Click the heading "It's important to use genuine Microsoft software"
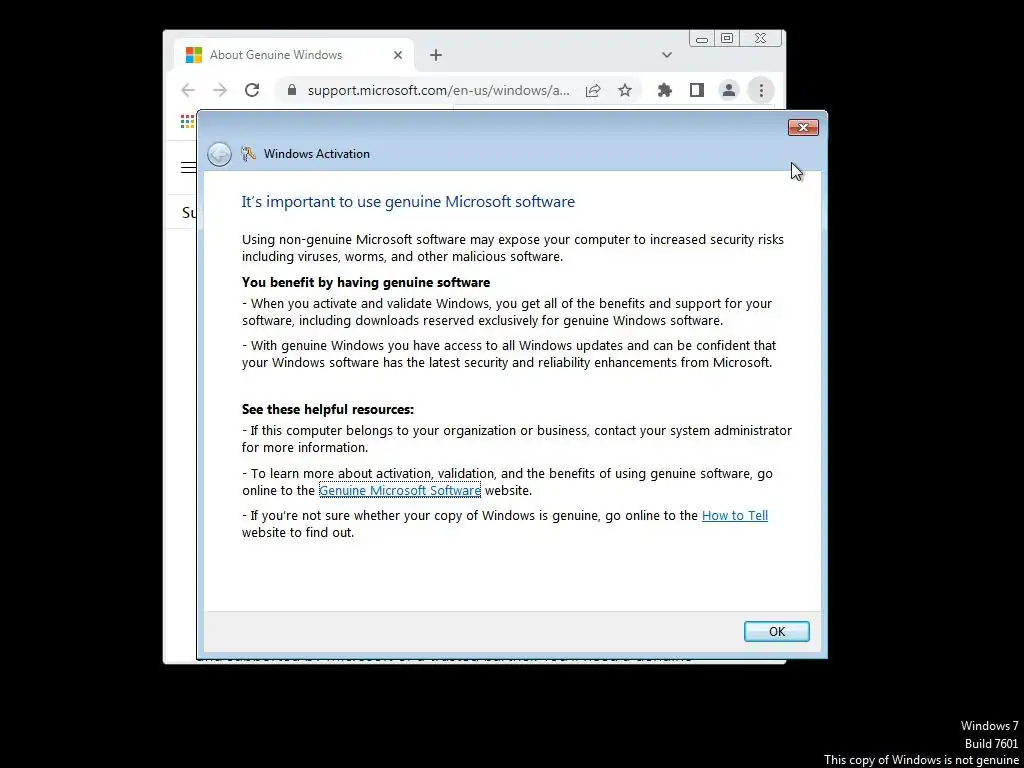Screen dimensions: 1024x768 point(408,202)
